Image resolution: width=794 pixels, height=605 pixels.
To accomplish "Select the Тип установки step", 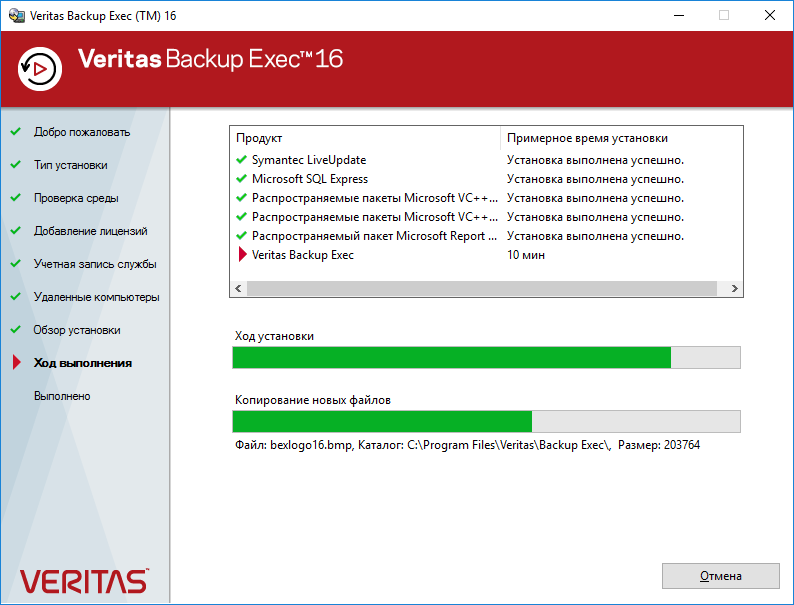I will coord(70,165).
